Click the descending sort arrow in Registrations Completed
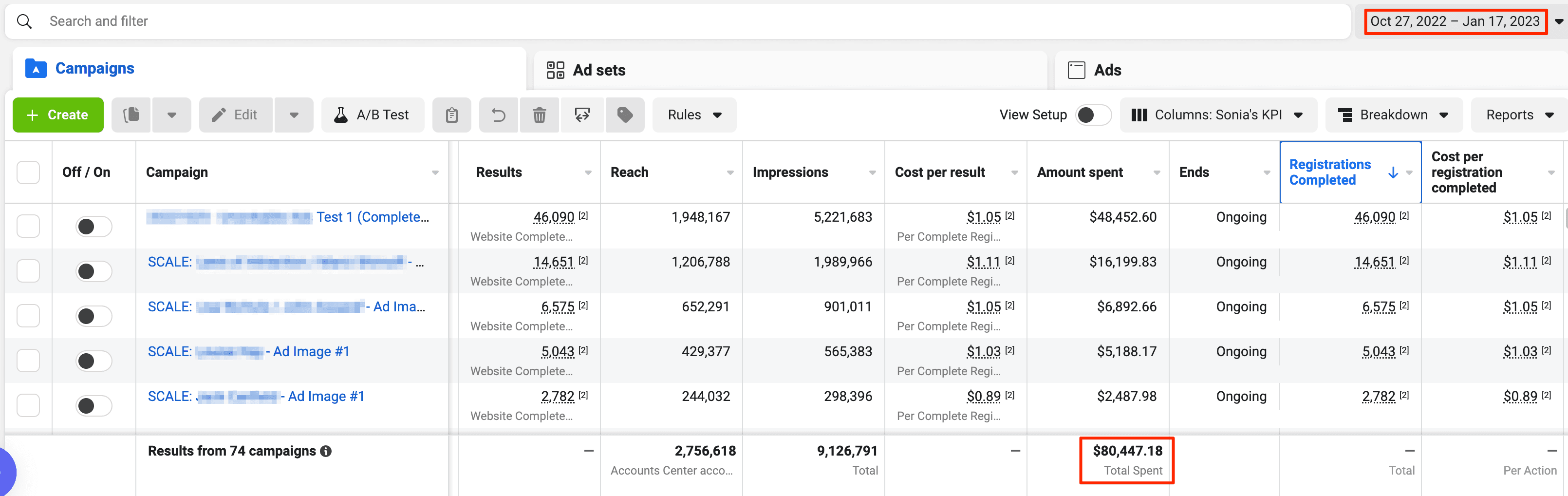 pos(1393,173)
